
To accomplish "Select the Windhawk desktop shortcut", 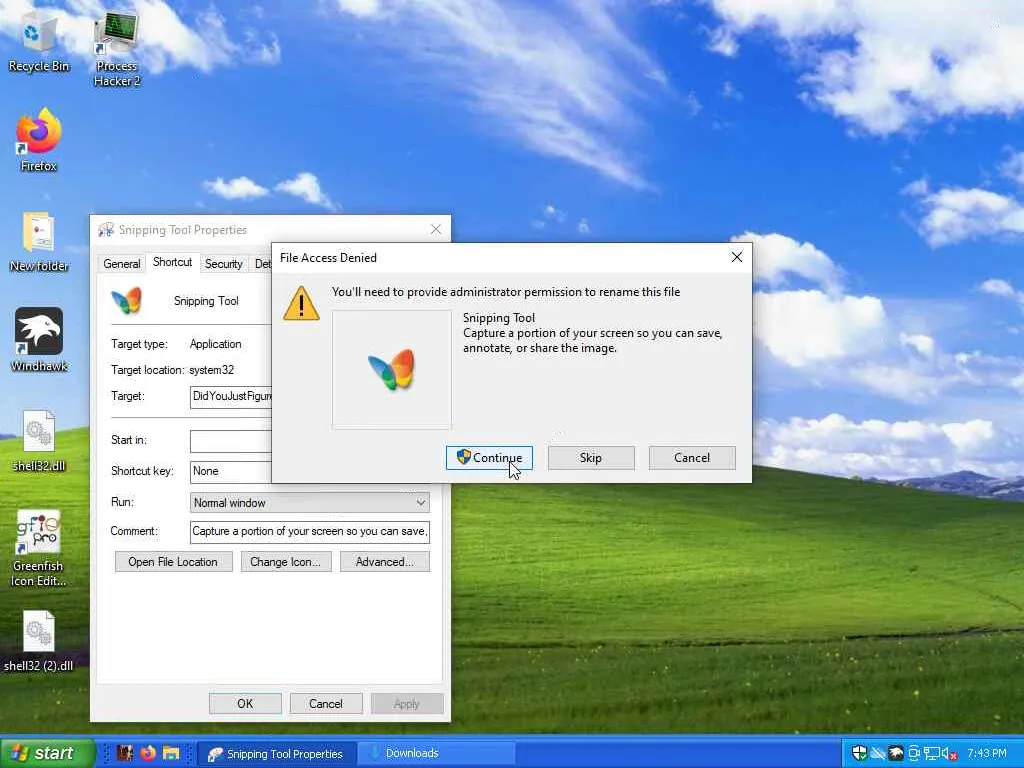I will pos(39,340).
